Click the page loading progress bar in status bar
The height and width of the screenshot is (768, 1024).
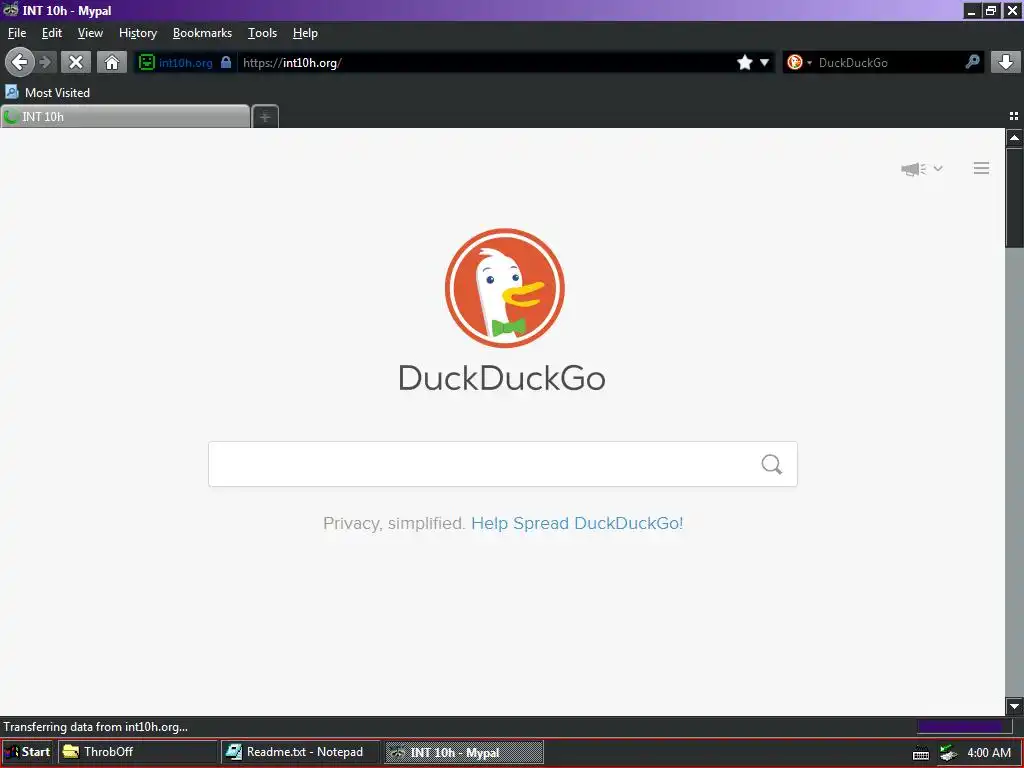[x=964, y=727]
